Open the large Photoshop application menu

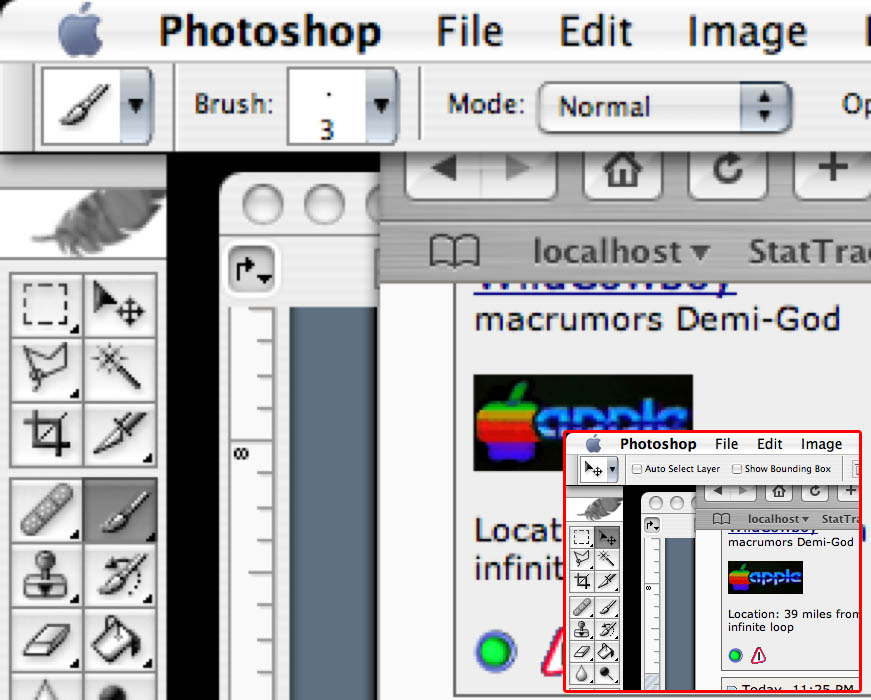[x=270, y=32]
